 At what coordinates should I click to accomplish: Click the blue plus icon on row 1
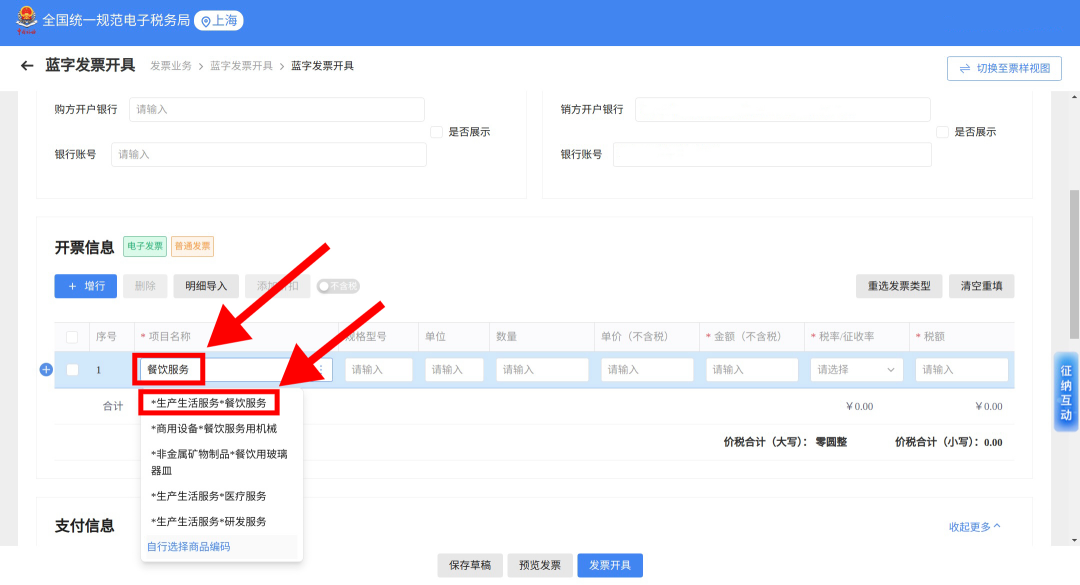click(x=46, y=369)
